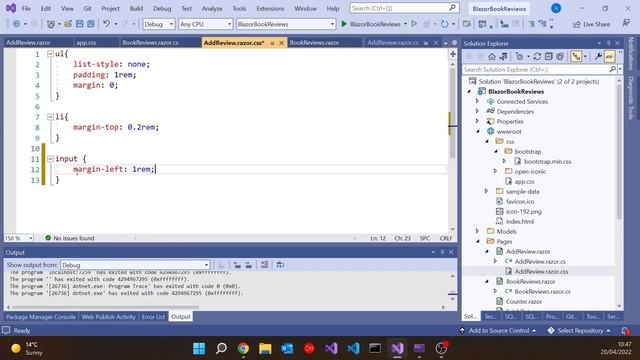This screenshot has width=640, height=360.
Task: Open the Extensions menu
Action: [x=270, y=8]
